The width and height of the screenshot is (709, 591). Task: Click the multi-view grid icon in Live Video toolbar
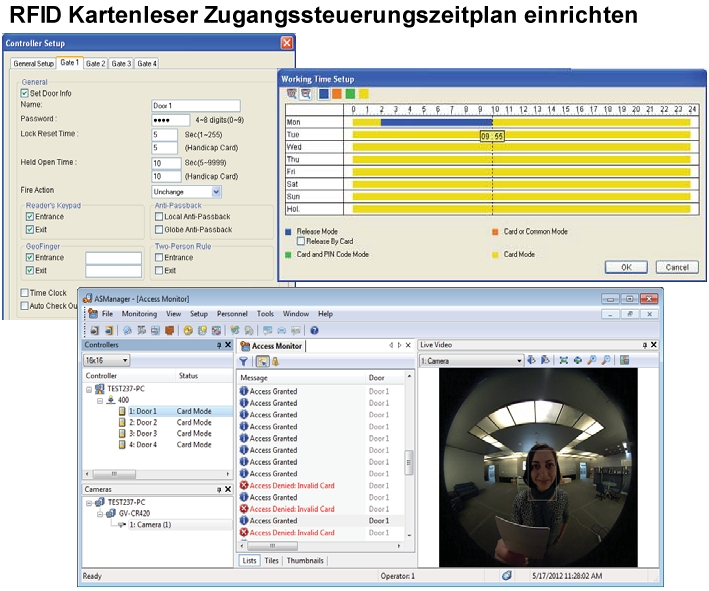[624, 360]
